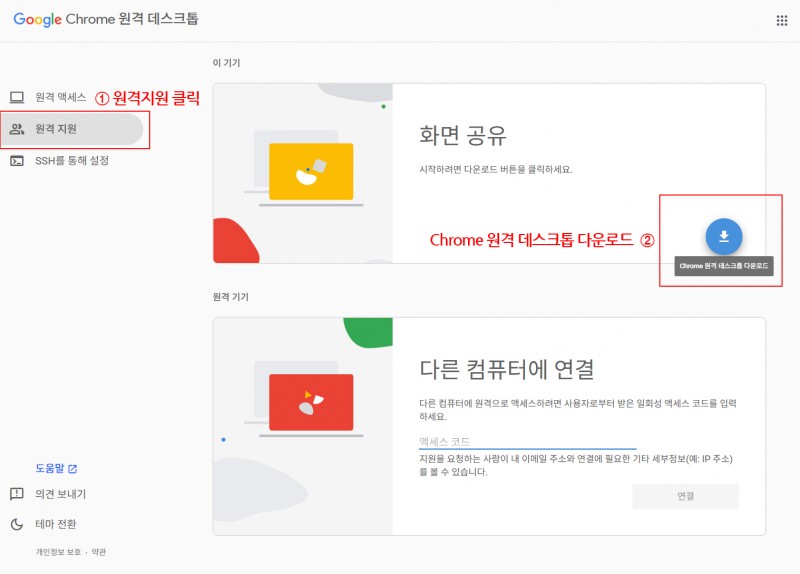Click the Chrome 원격 데스크톱 다운로드 tooltip label
800x574 pixels.
click(x=723, y=266)
